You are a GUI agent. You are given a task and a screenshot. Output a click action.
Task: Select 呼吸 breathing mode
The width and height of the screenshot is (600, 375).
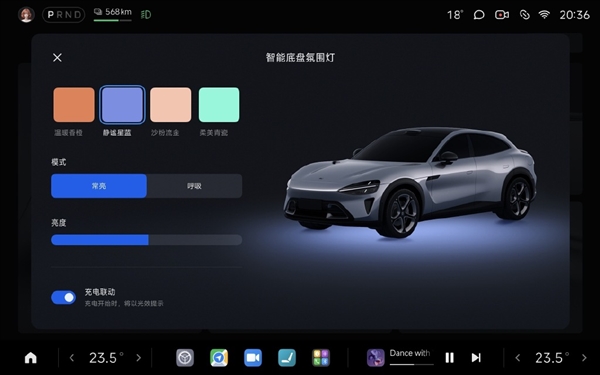pyautogui.click(x=194, y=186)
